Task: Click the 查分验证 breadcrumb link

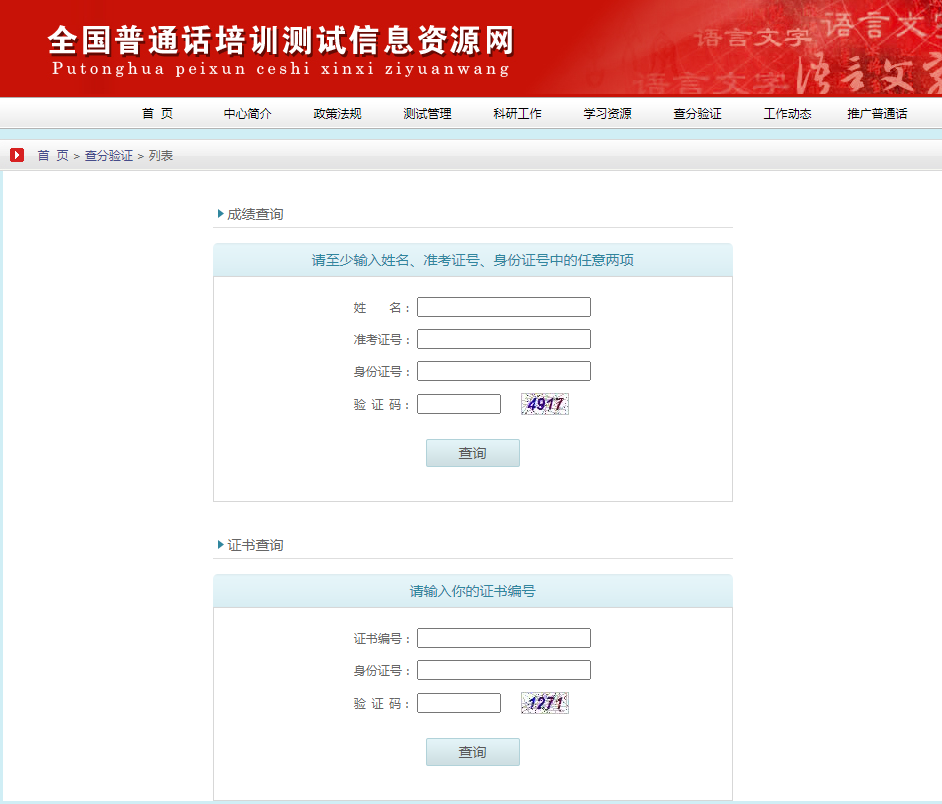Action: coord(108,156)
